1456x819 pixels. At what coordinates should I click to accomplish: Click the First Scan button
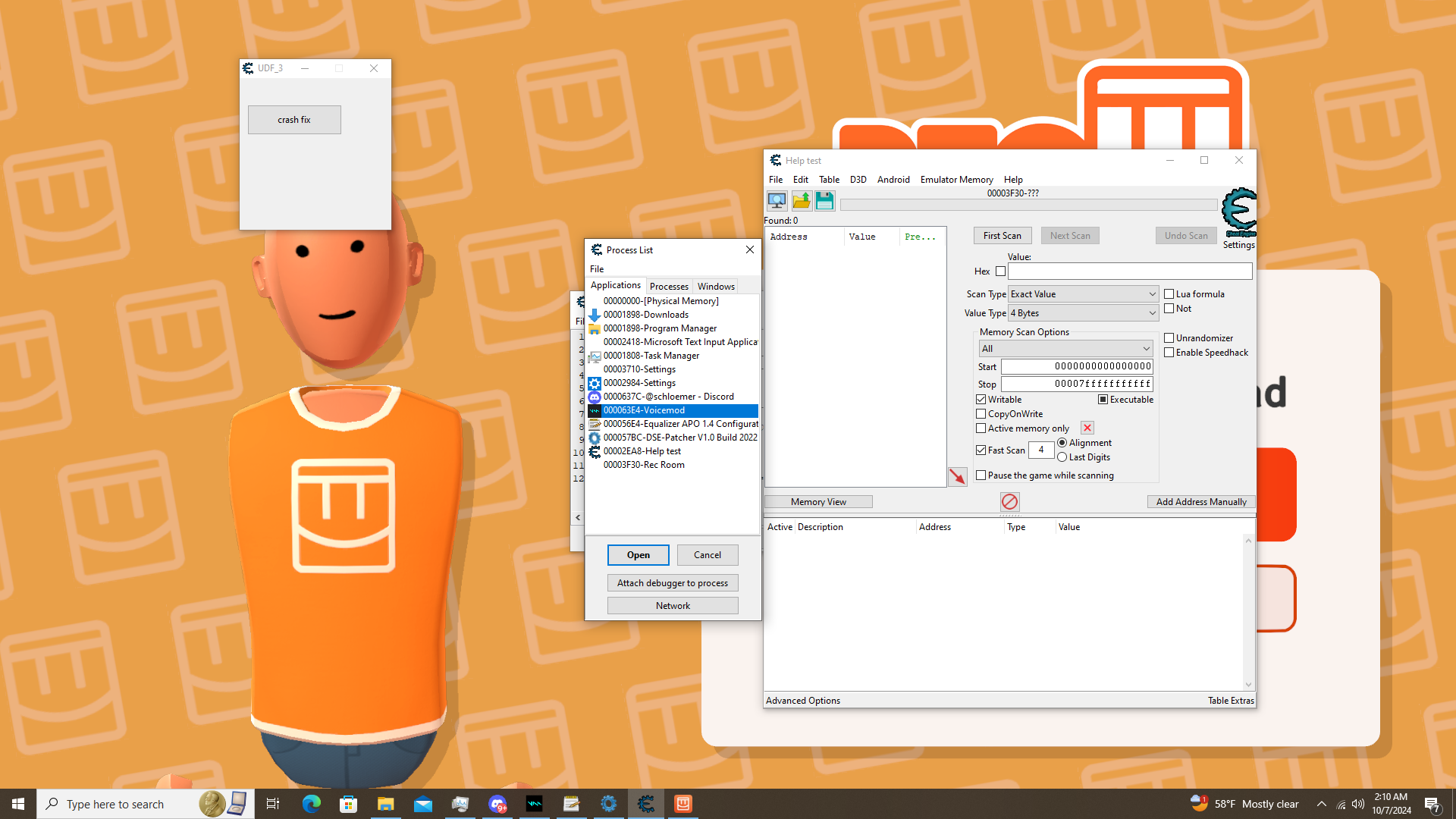click(x=1002, y=236)
